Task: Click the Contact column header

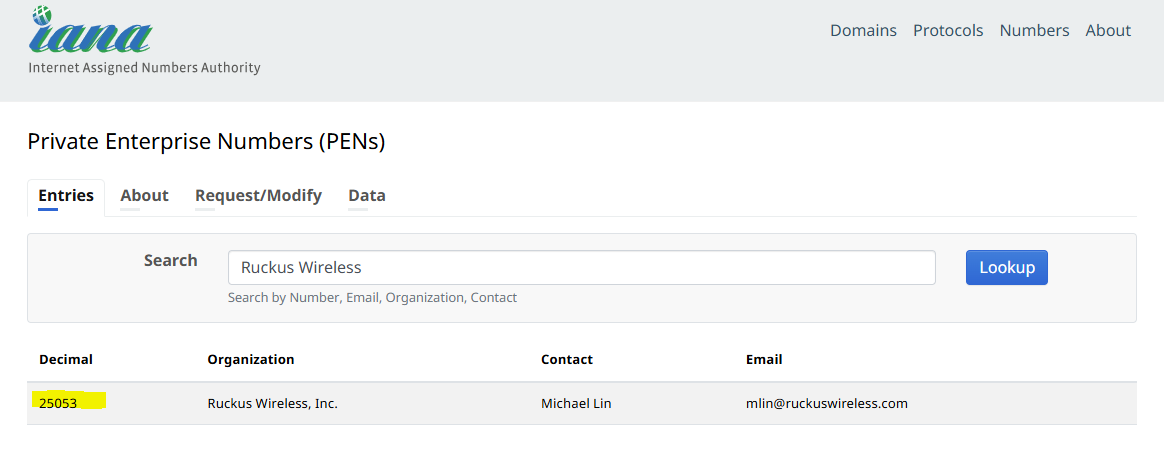Action: tap(567, 360)
